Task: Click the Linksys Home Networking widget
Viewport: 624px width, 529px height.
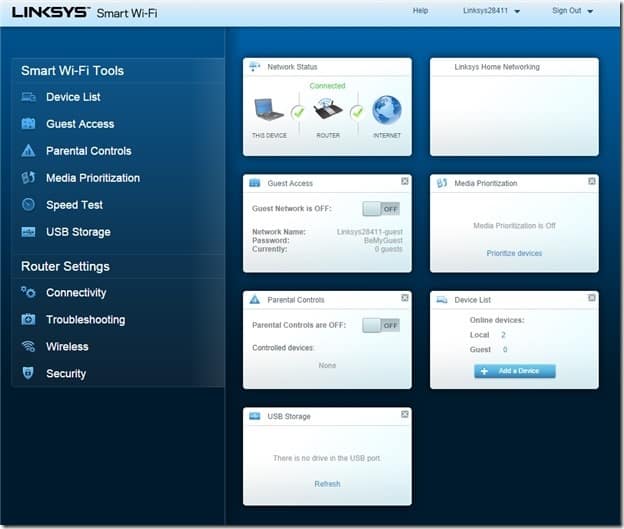Action: (x=514, y=107)
